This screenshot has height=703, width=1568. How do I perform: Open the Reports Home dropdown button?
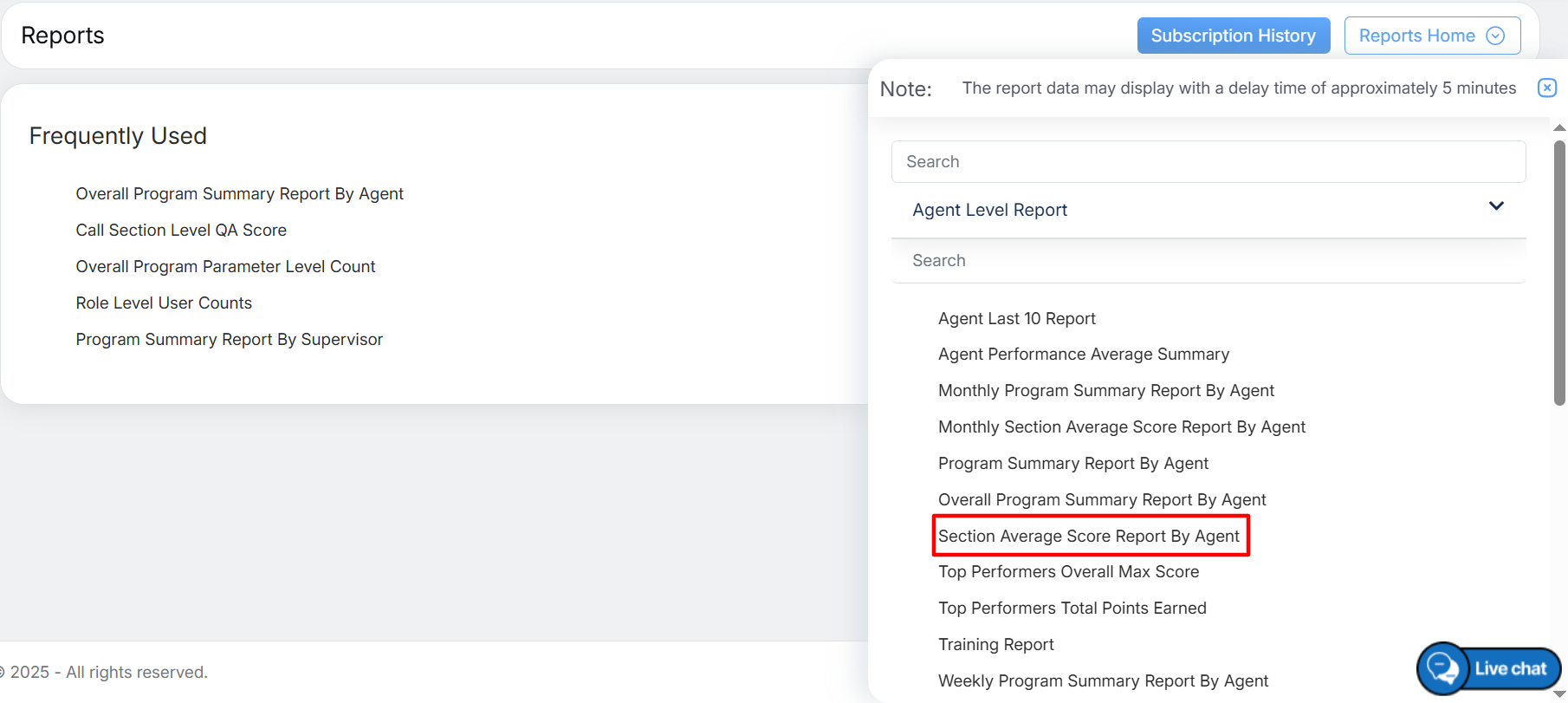tap(1431, 36)
